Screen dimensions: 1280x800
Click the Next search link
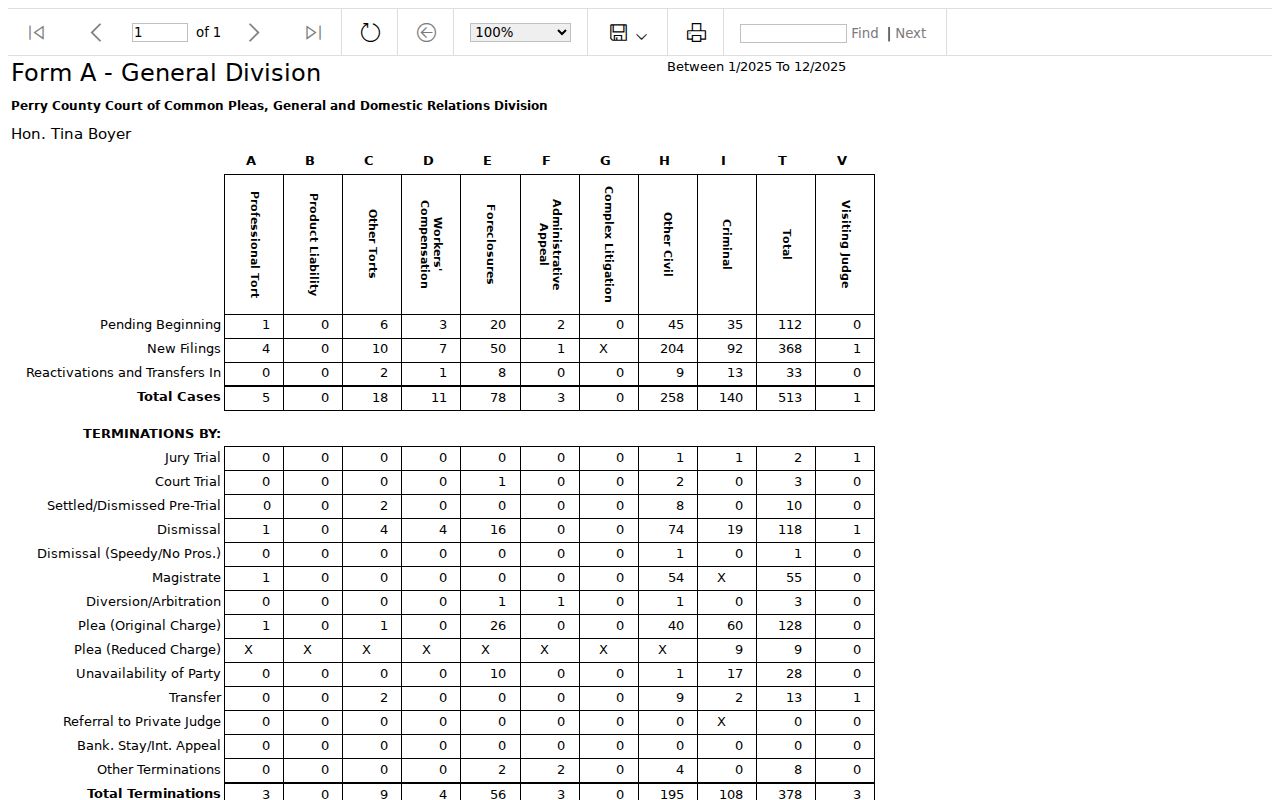pyautogui.click(x=910, y=33)
